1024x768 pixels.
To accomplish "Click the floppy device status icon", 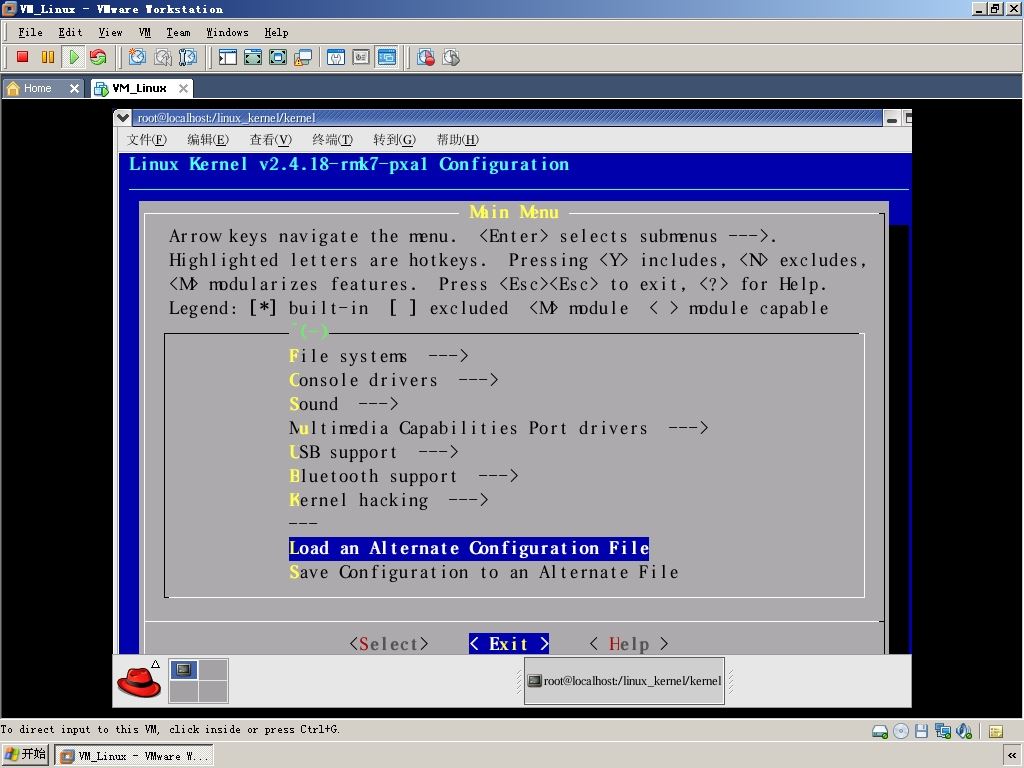I will (921, 731).
